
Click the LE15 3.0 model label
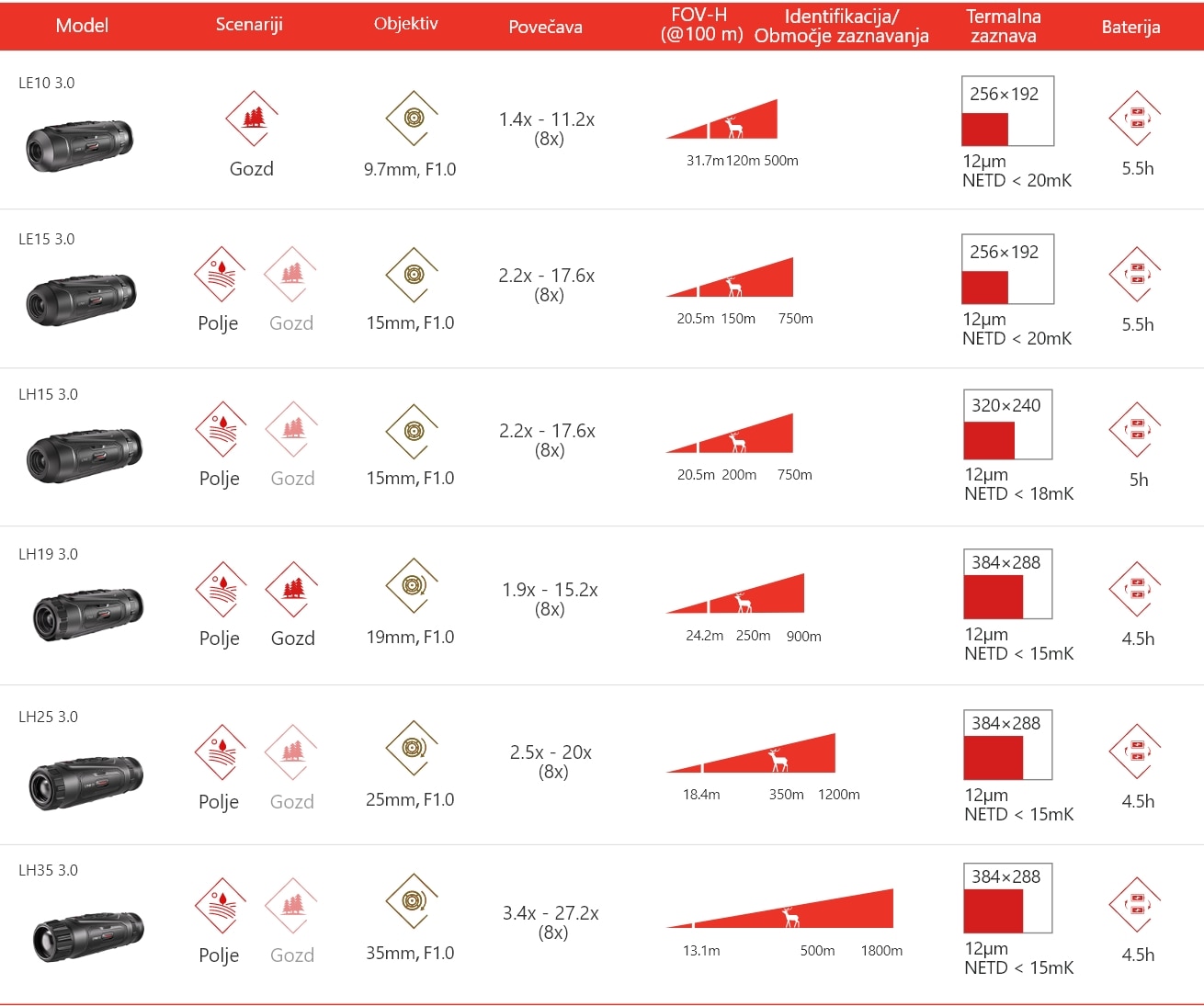[x=47, y=239]
